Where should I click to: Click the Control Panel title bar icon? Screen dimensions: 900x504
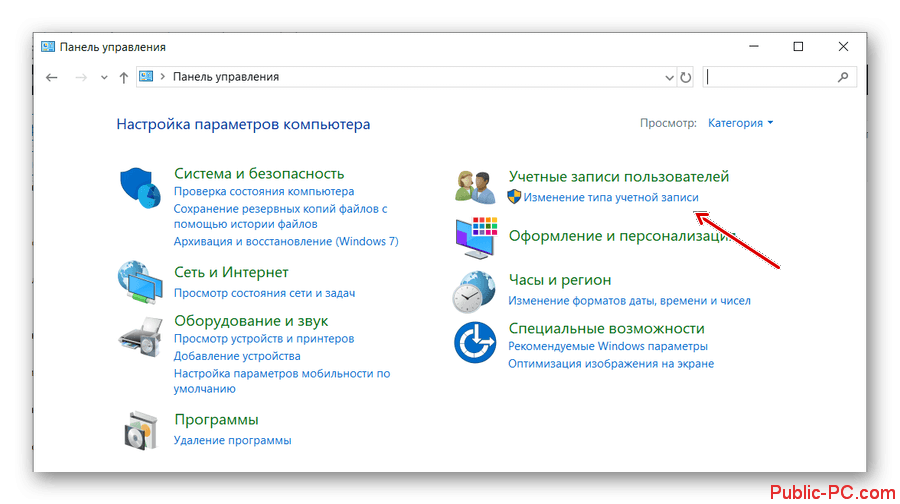pos(48,46)
